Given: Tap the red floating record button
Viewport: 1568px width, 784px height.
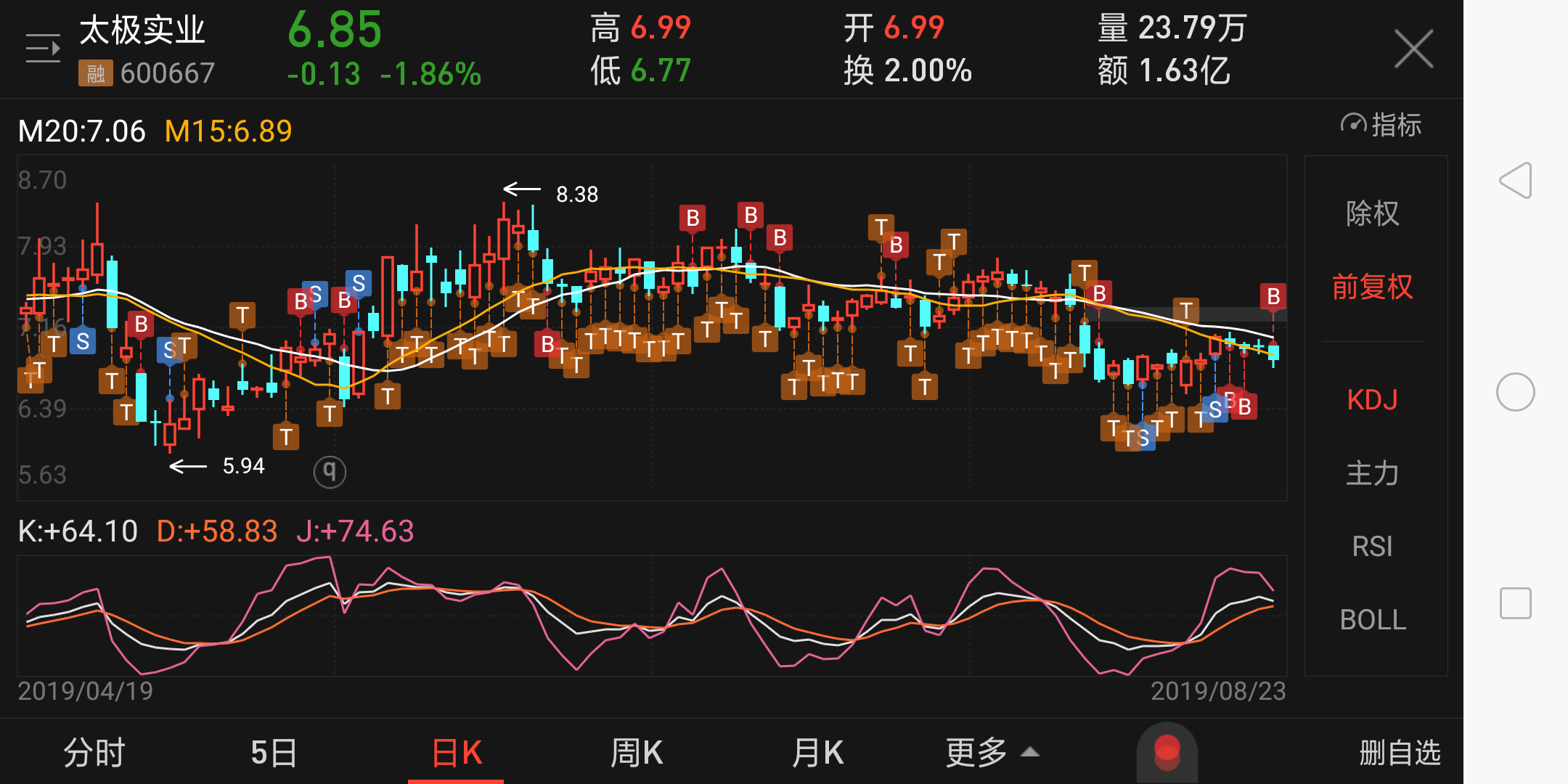Looking at the screenshot, I should coord(1167,752).
